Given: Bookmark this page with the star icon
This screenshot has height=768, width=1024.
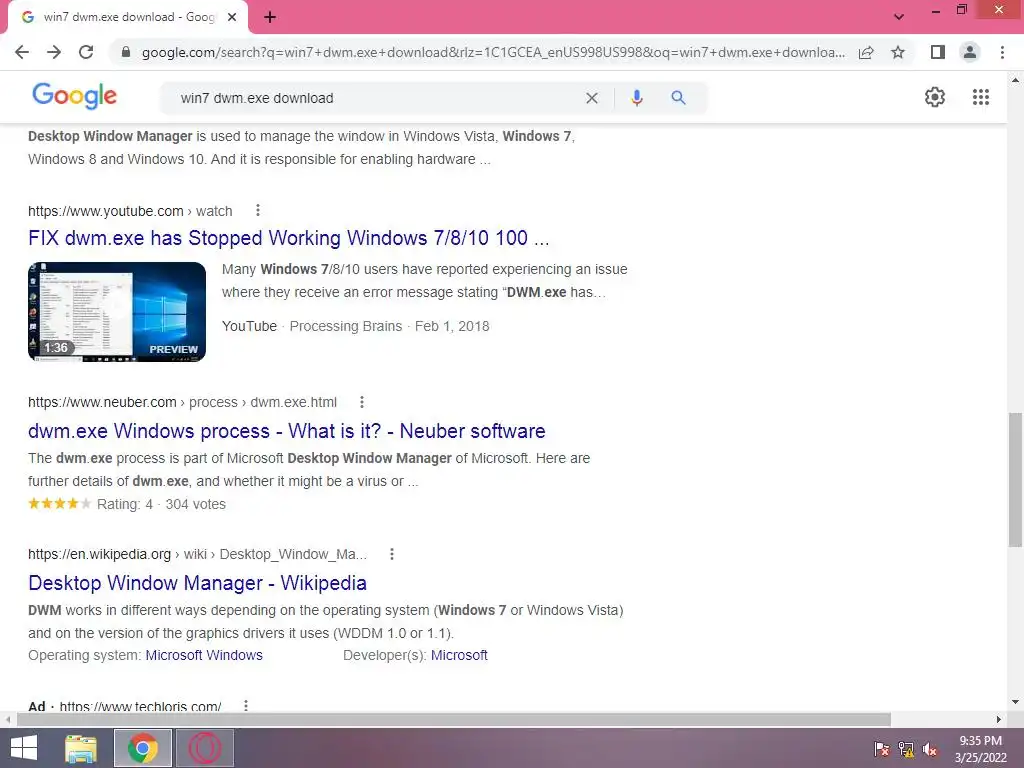Looking at the screenshot, I should pyautogui.click(x=898, y=52).
